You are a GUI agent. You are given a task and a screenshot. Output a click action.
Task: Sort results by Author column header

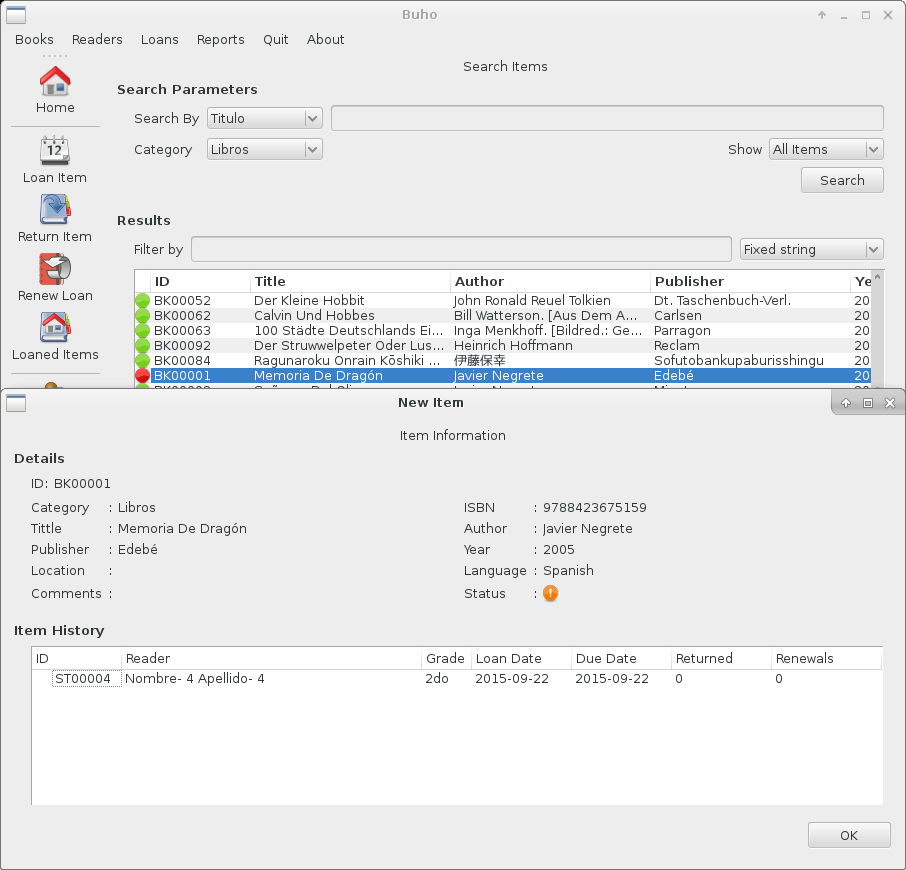(550, 281)
